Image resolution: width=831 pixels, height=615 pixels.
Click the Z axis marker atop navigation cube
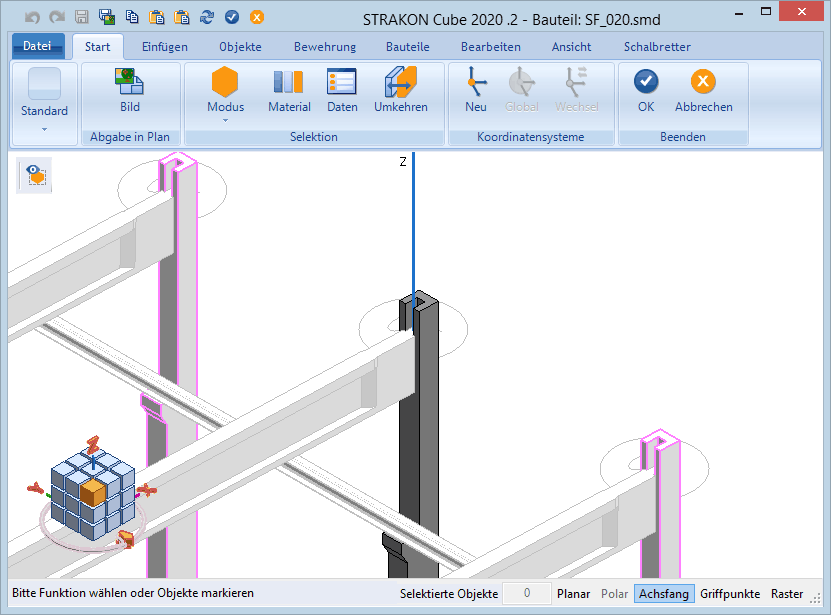[93, 445]
